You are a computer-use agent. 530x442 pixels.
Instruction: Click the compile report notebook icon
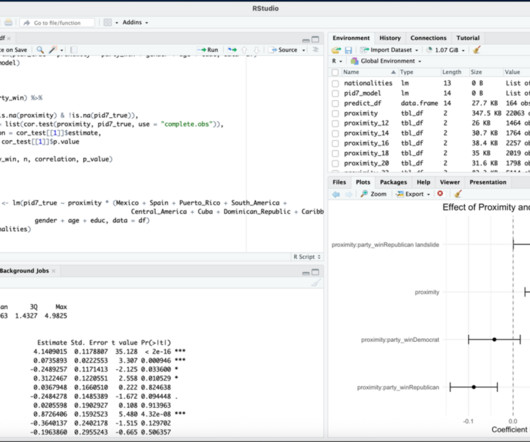tap(73, 50)
